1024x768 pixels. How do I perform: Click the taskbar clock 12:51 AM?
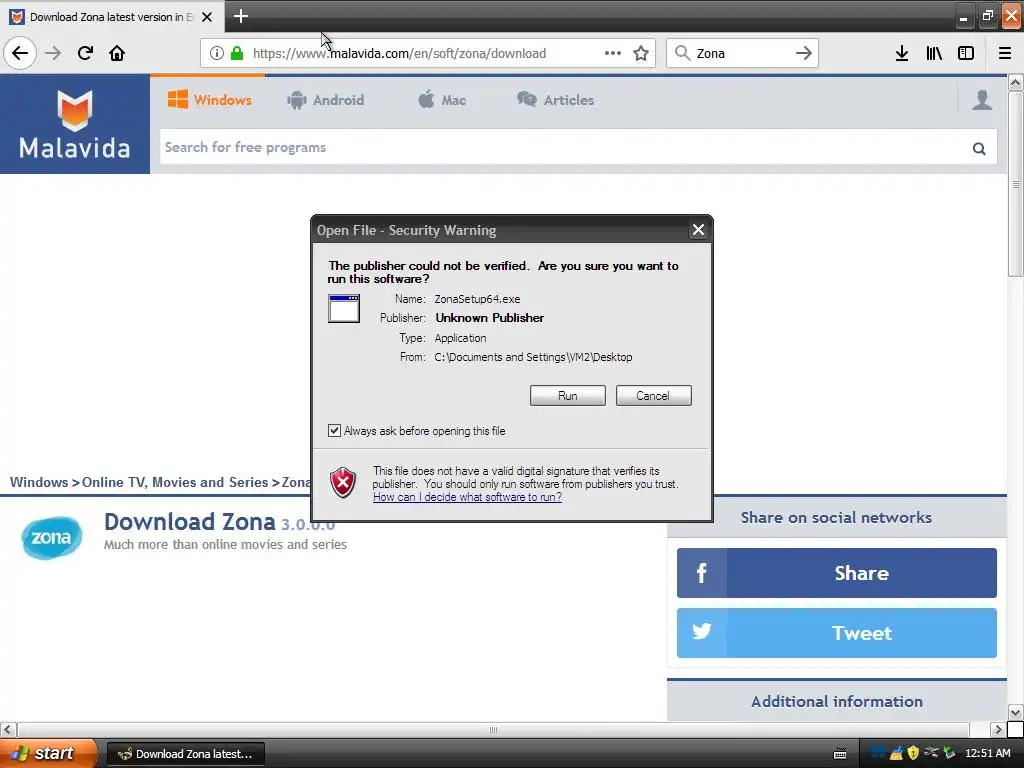tap(987, 753)
